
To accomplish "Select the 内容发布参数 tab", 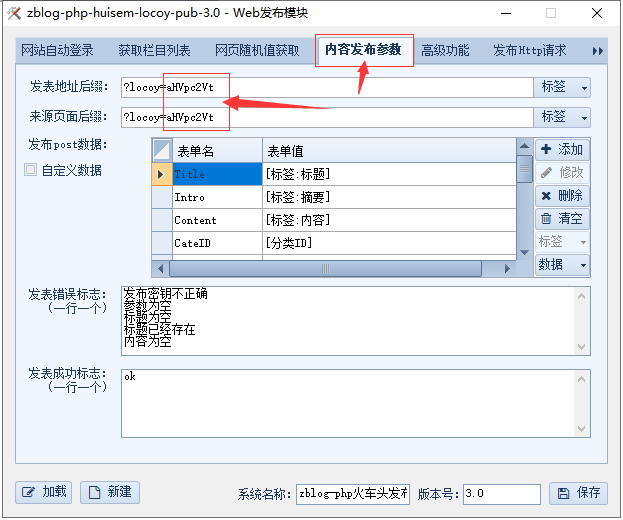I will click(x=363, y=50).
